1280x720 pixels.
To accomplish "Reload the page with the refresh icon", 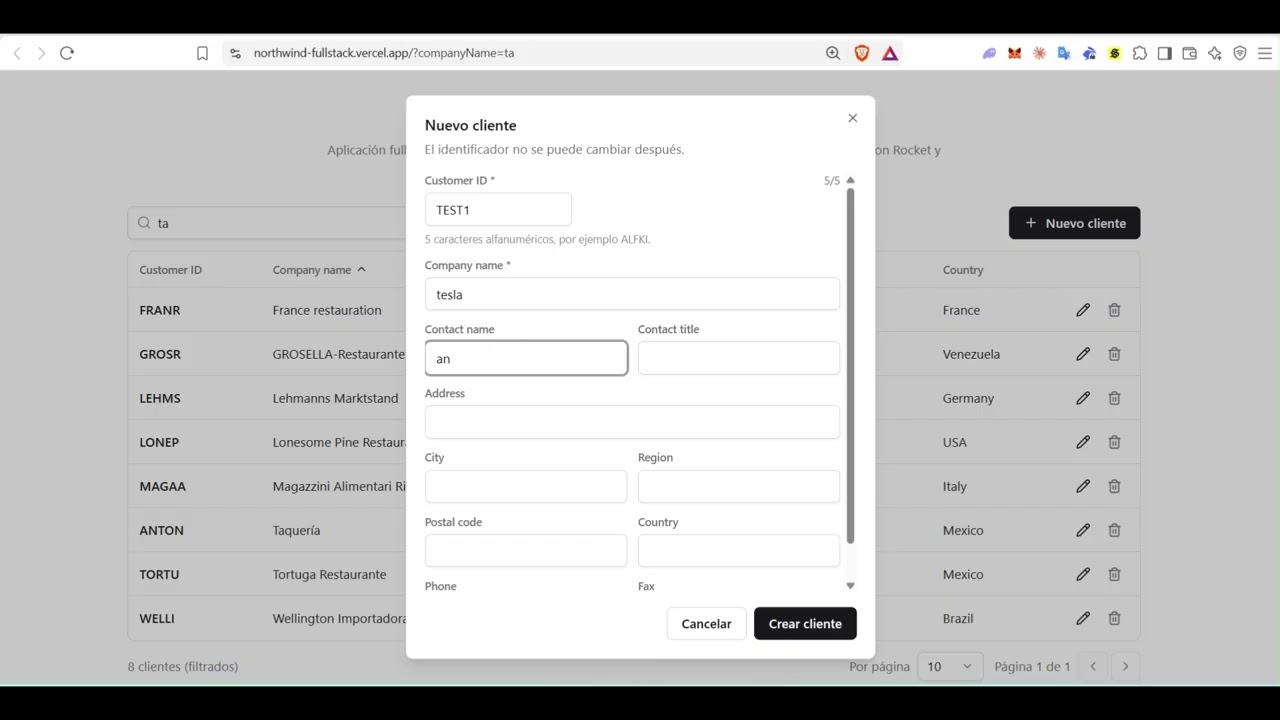I will pos(67,53).
